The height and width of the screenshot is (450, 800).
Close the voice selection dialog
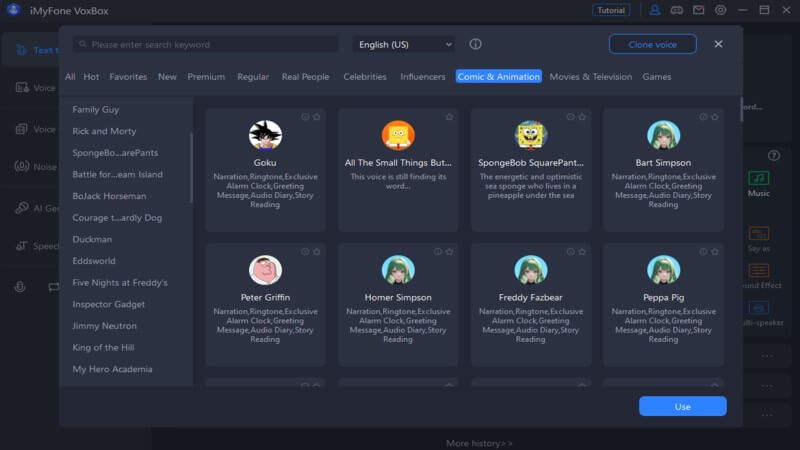tap(718, 44)
